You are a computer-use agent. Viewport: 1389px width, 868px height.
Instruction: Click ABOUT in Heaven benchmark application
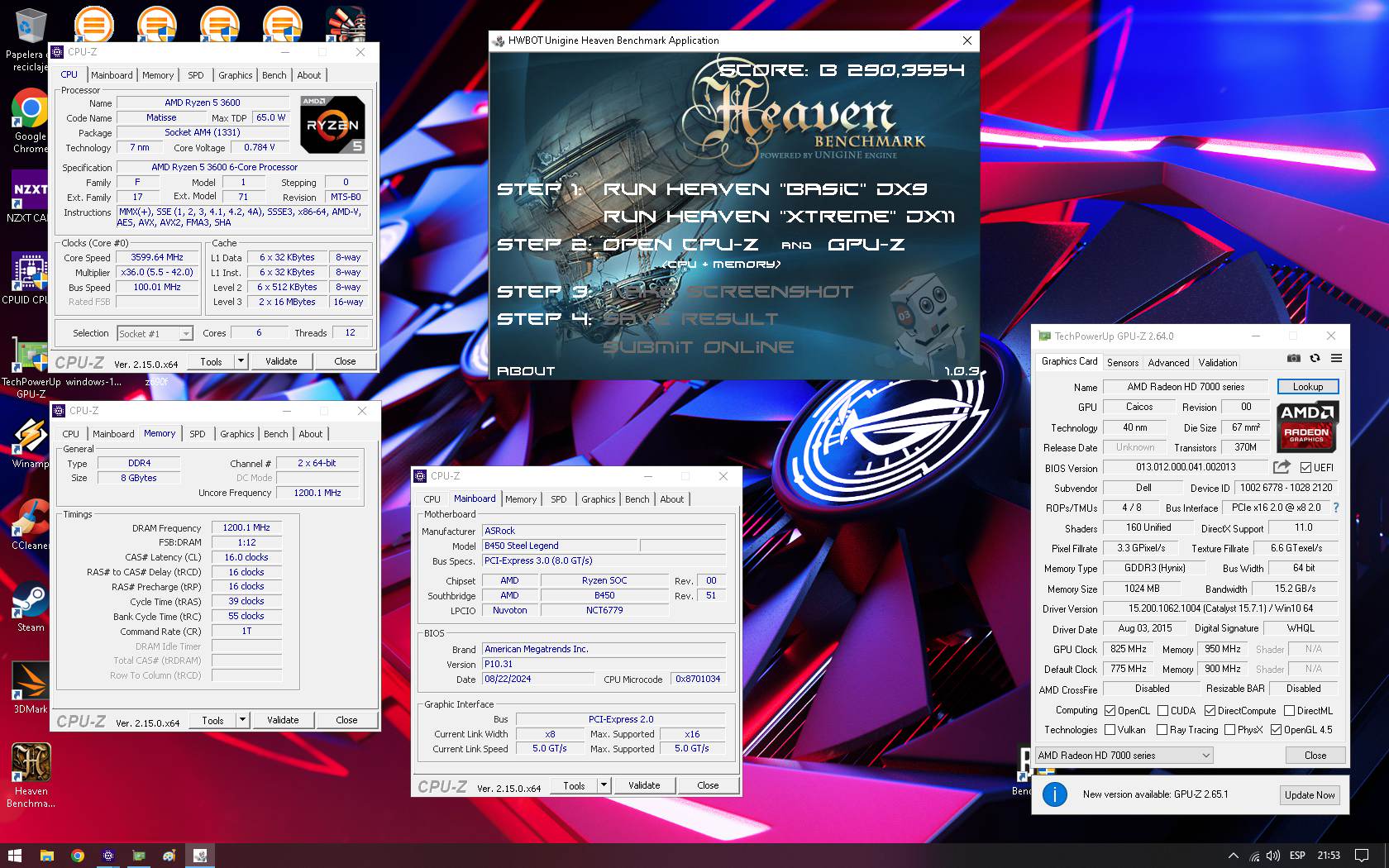[x=526, y=371]
